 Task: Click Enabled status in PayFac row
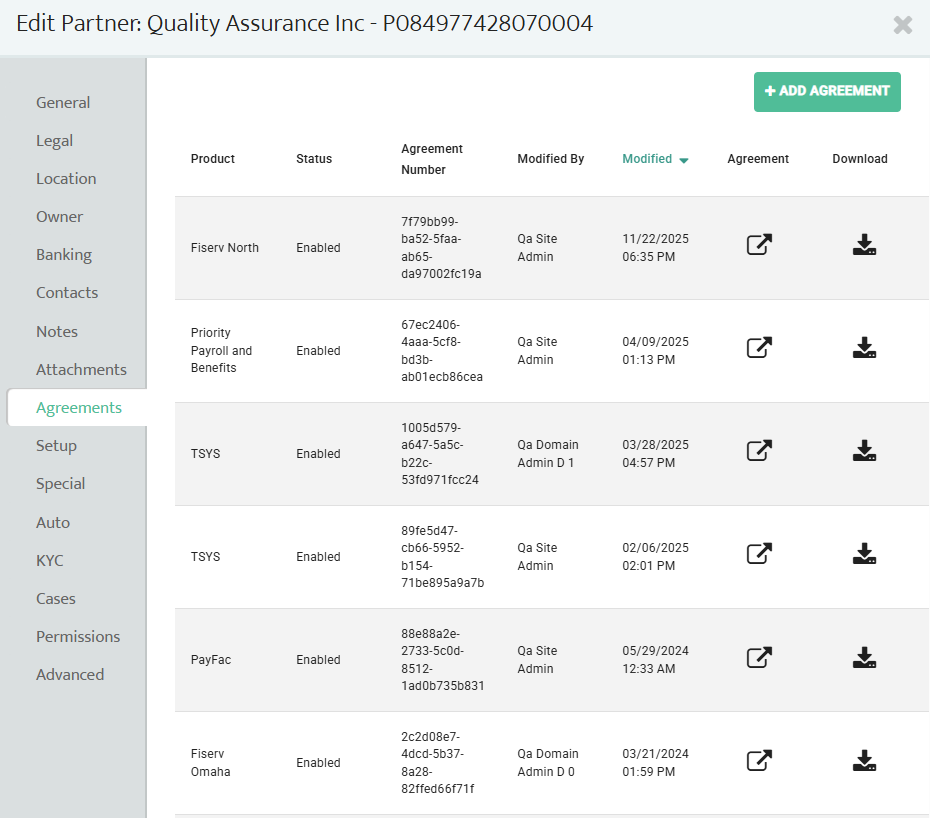[x=319, y=660]
